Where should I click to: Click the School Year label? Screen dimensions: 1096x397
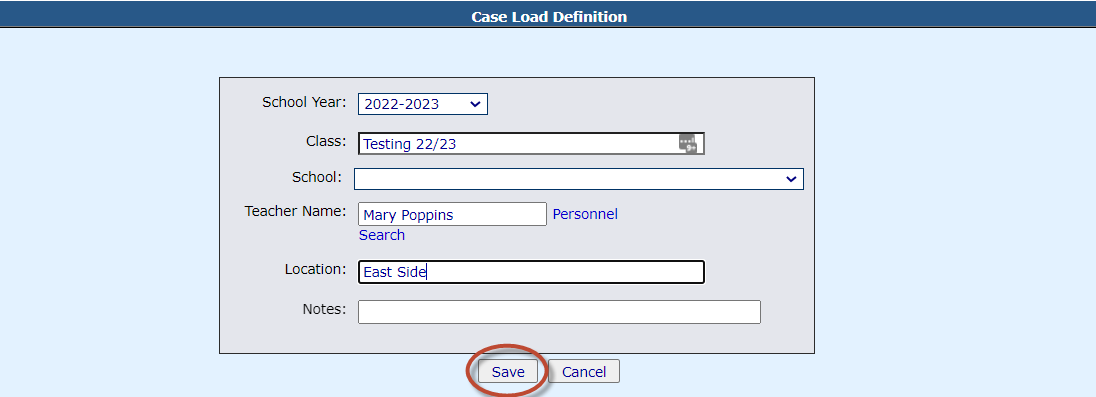304,102
